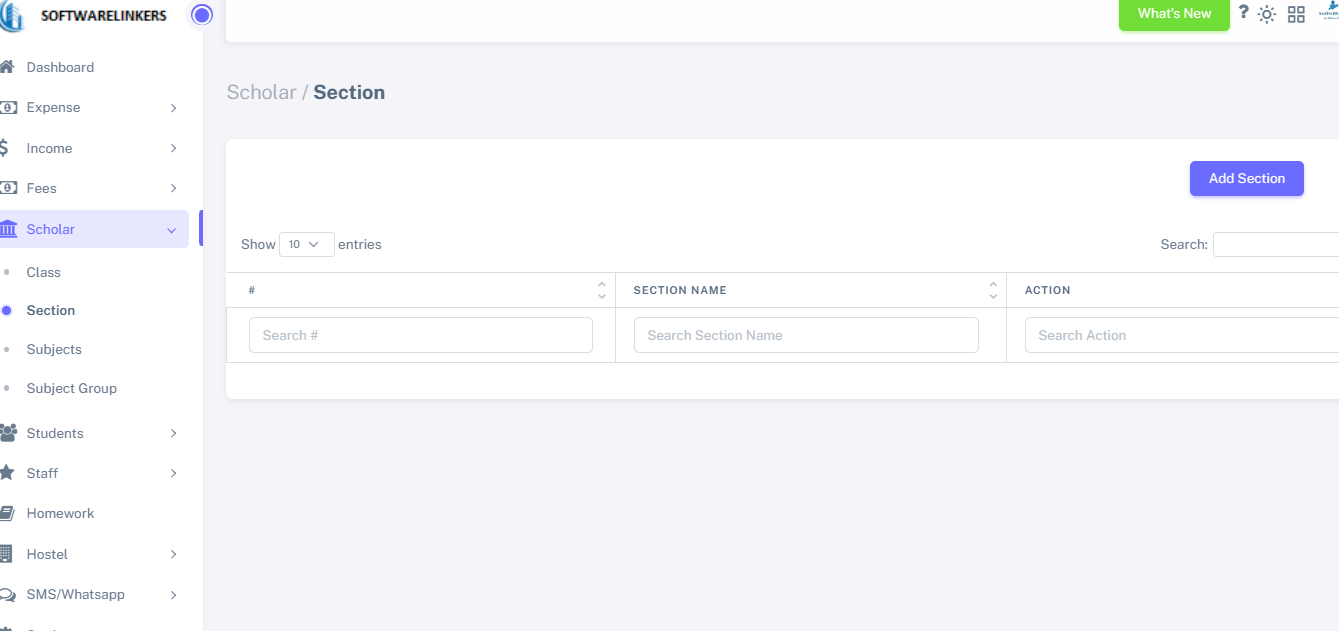
Task: Click the question mark help icon
Action: point(1244,12)
